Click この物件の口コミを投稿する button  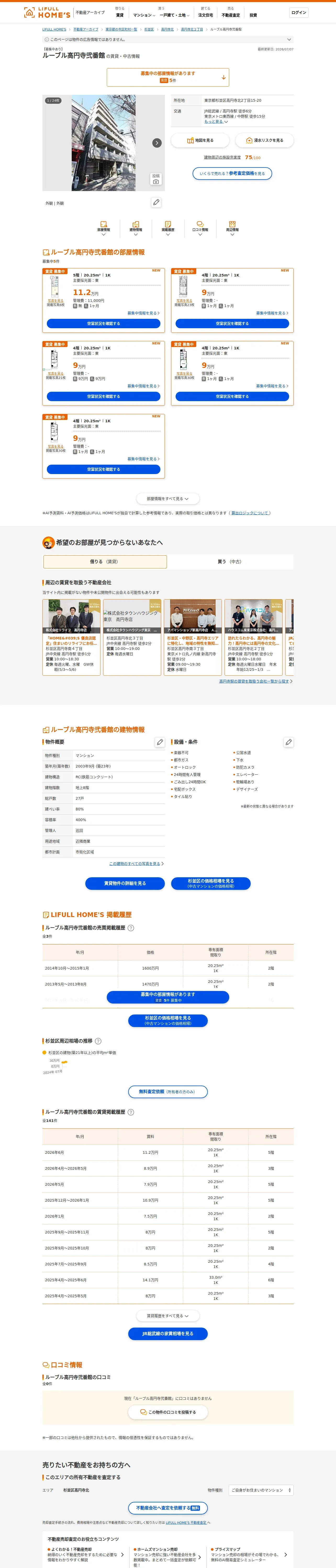tap(168, 1412)
